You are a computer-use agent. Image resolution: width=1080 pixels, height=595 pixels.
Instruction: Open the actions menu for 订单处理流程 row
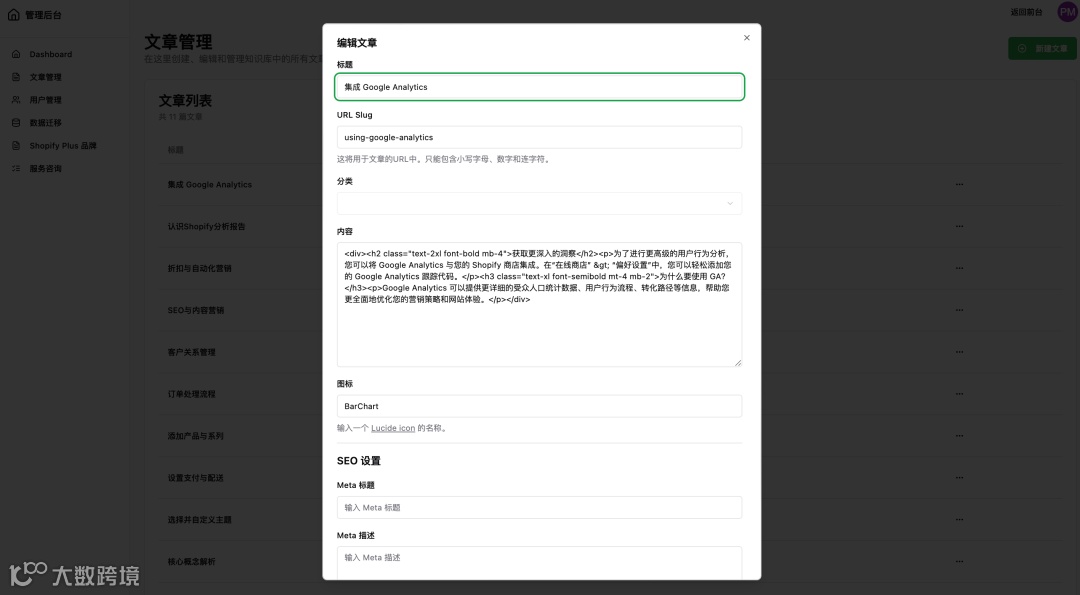click(959, 394)
